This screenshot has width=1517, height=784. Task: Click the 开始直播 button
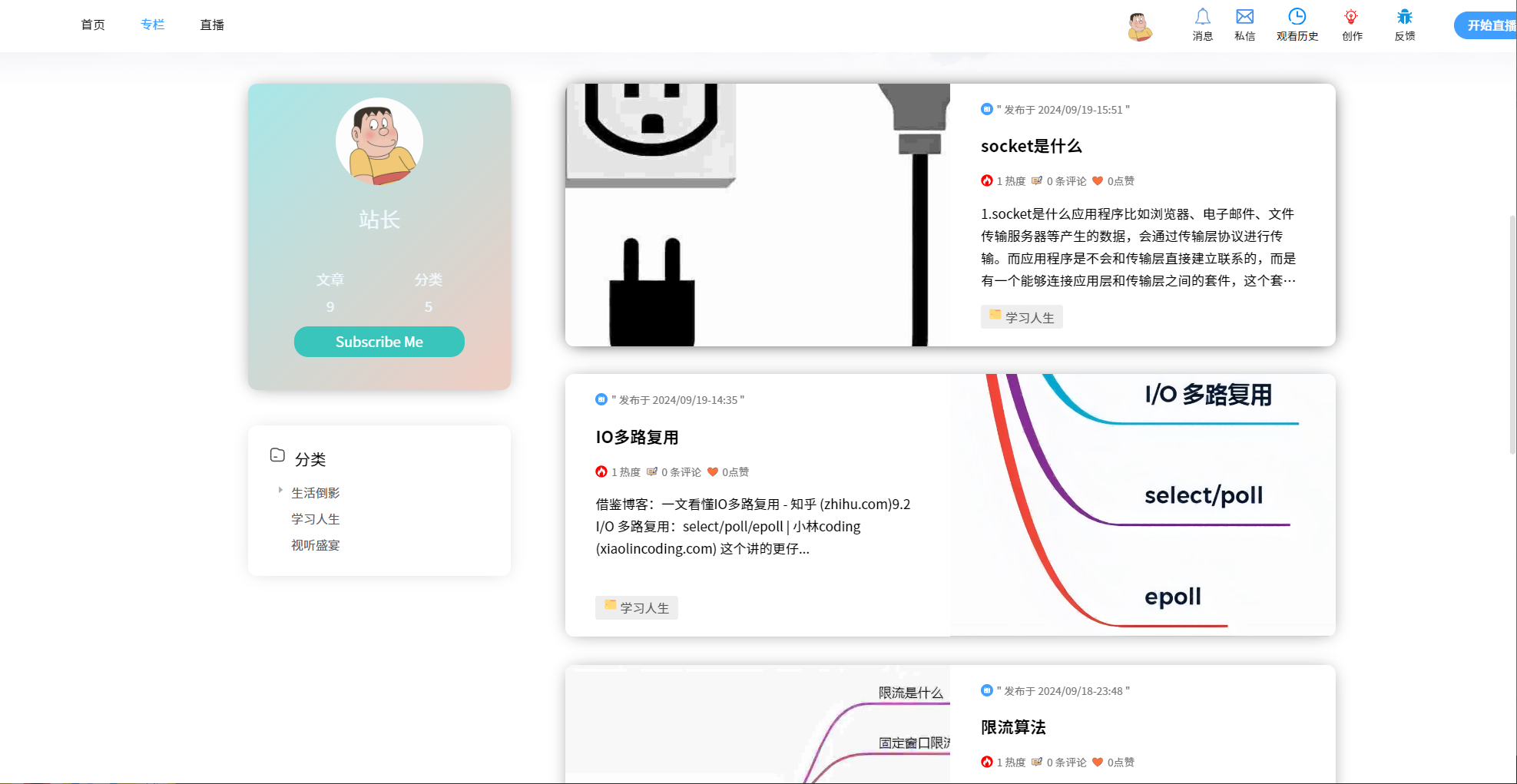coord(1486,25)
